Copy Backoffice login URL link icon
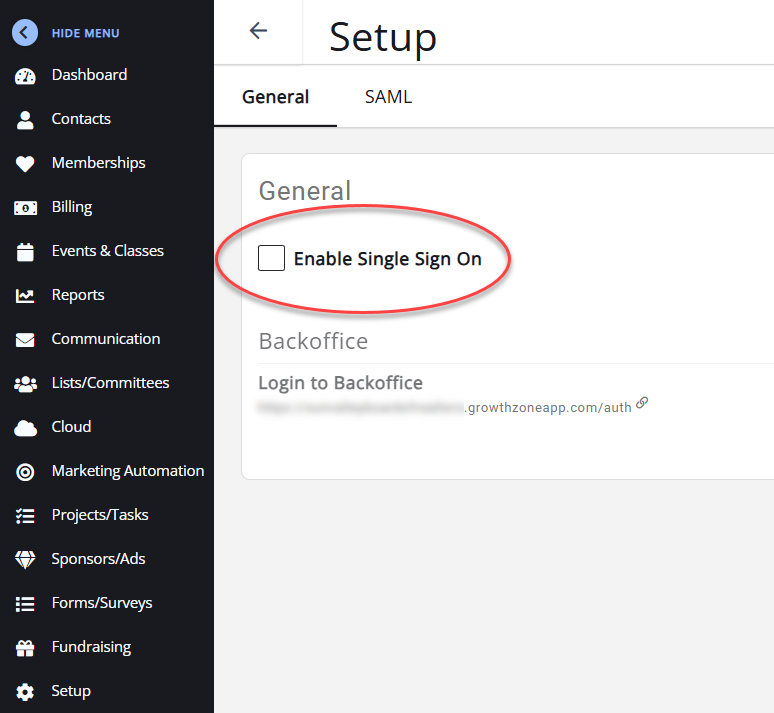The height and width of the screenshot is (713, 774). (642, 403)
